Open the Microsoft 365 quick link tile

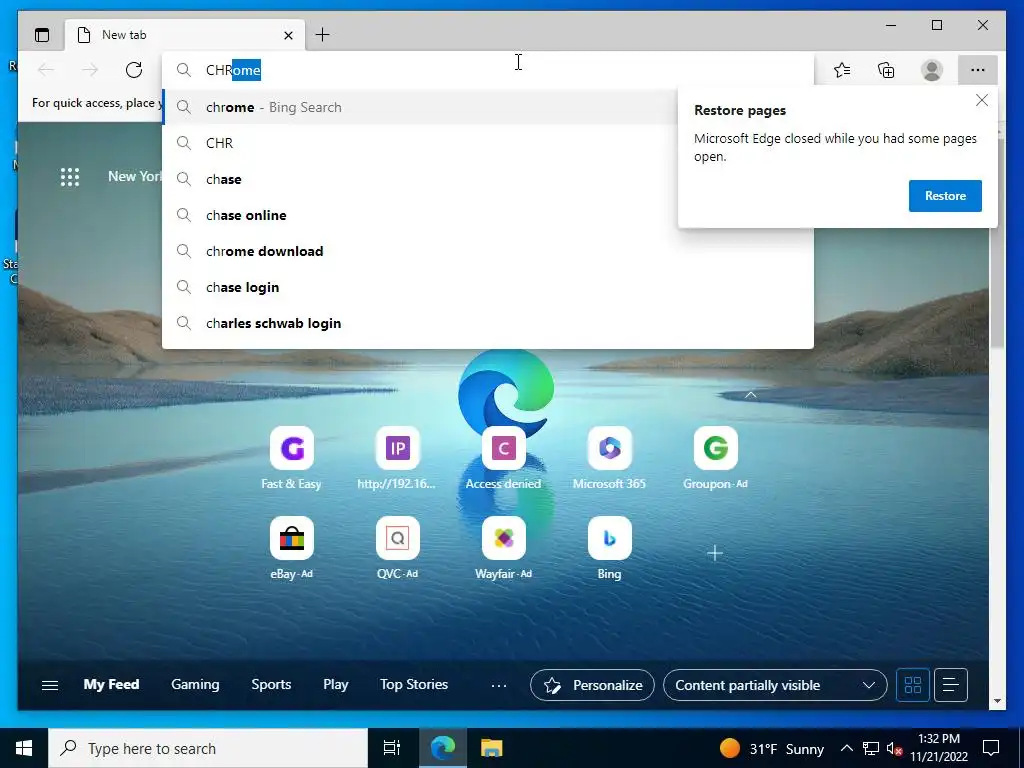tap(609, 458)
